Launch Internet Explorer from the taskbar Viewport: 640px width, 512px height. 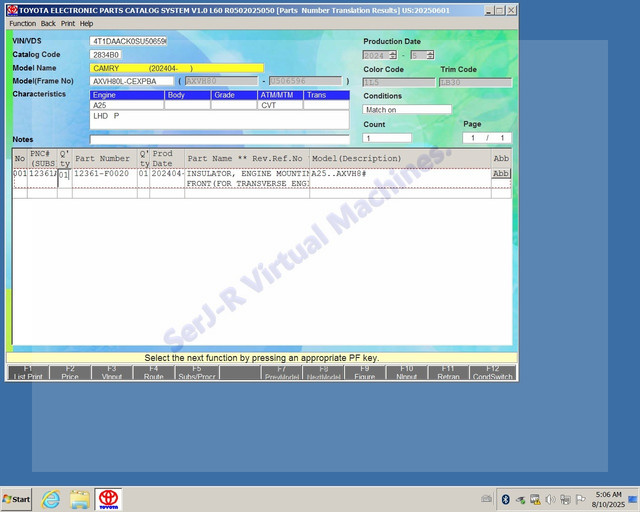[x=51, y=499]
